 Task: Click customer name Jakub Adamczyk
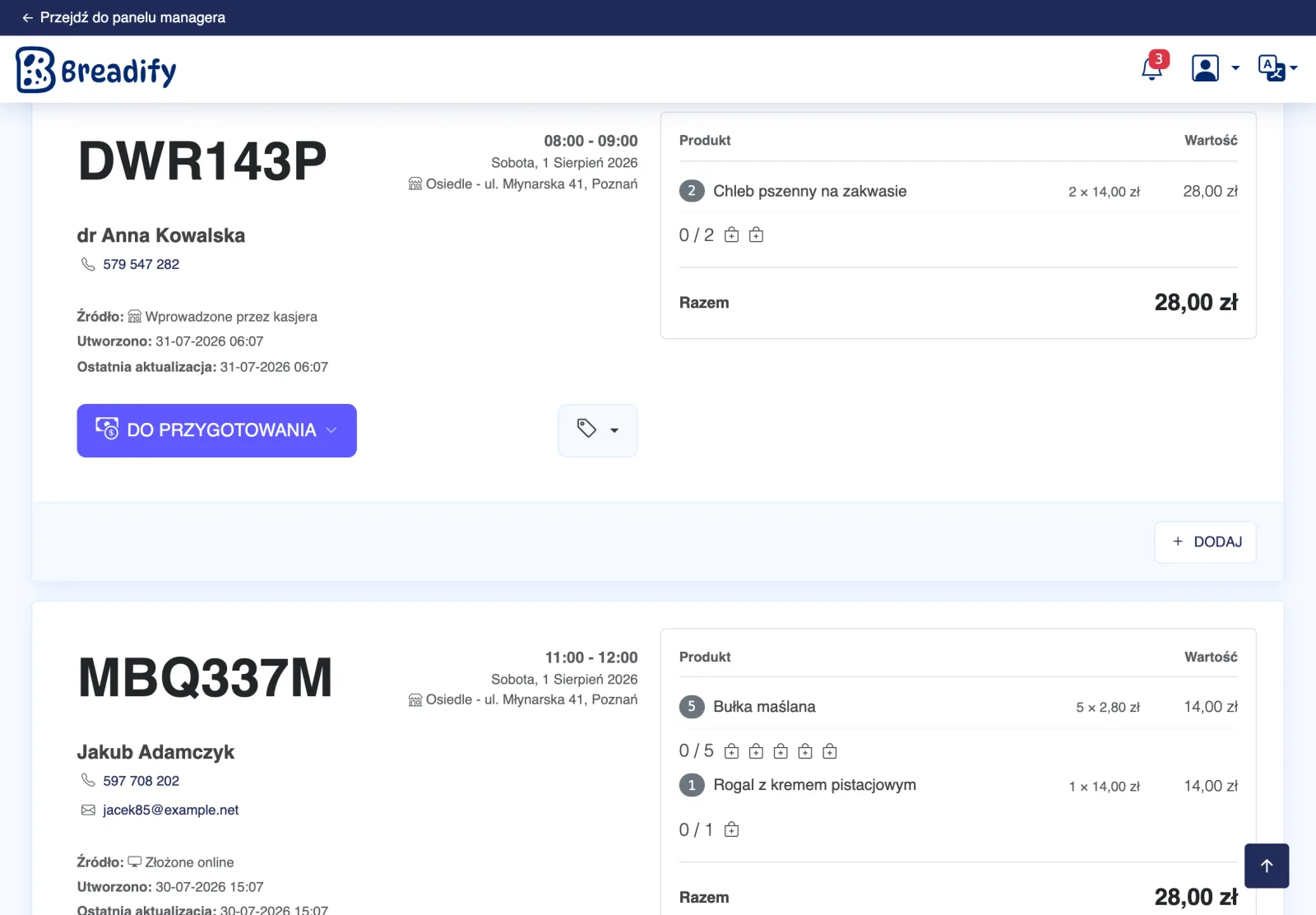tap(155, 752)
